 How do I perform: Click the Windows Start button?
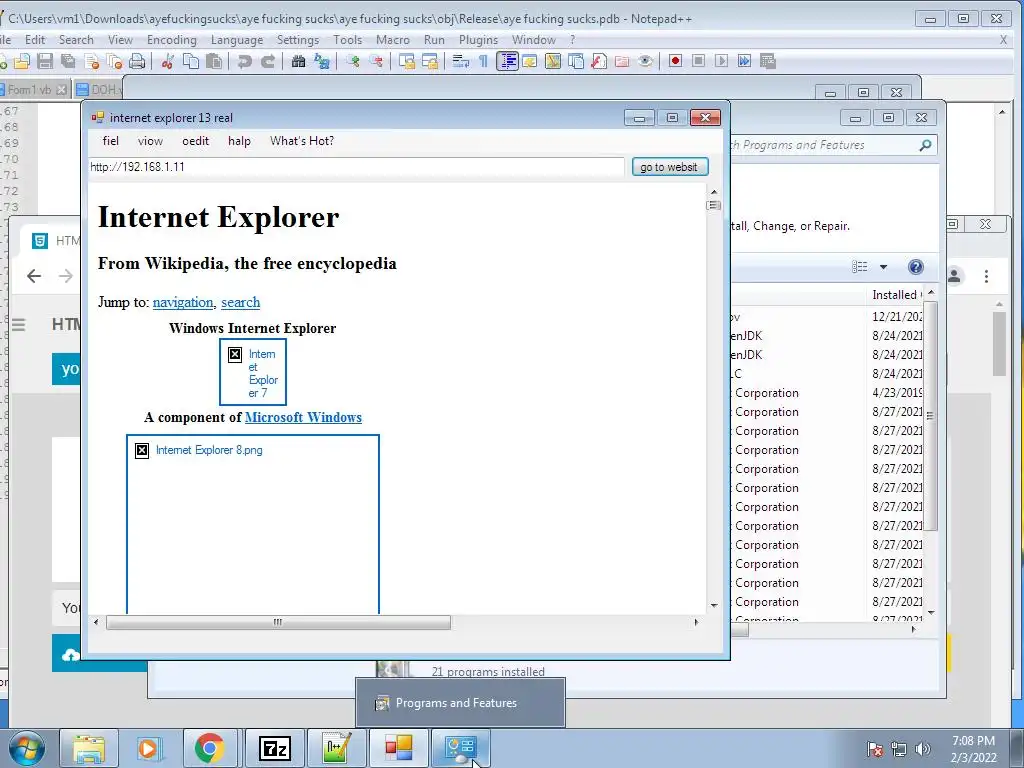(x=26, y=748)
